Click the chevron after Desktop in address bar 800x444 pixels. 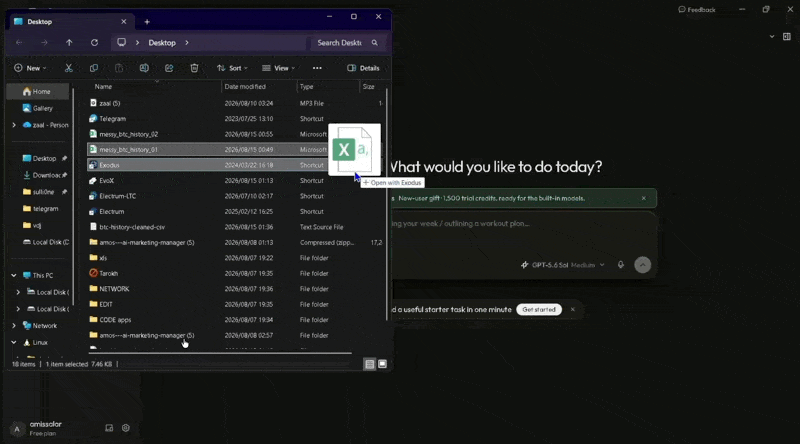point(187,43)
